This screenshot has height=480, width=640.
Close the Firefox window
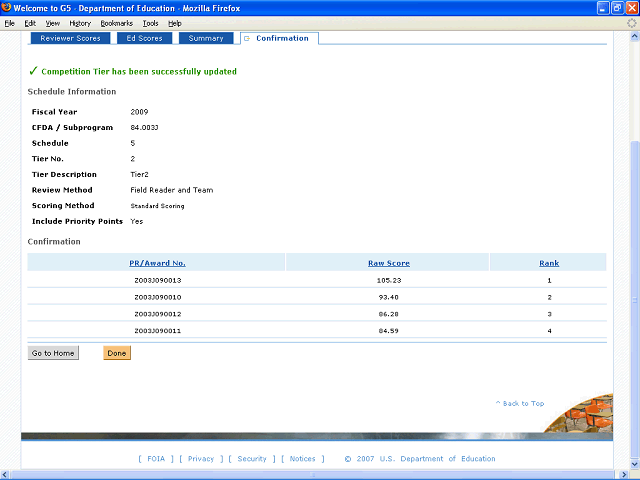click(x=632, y=8)
